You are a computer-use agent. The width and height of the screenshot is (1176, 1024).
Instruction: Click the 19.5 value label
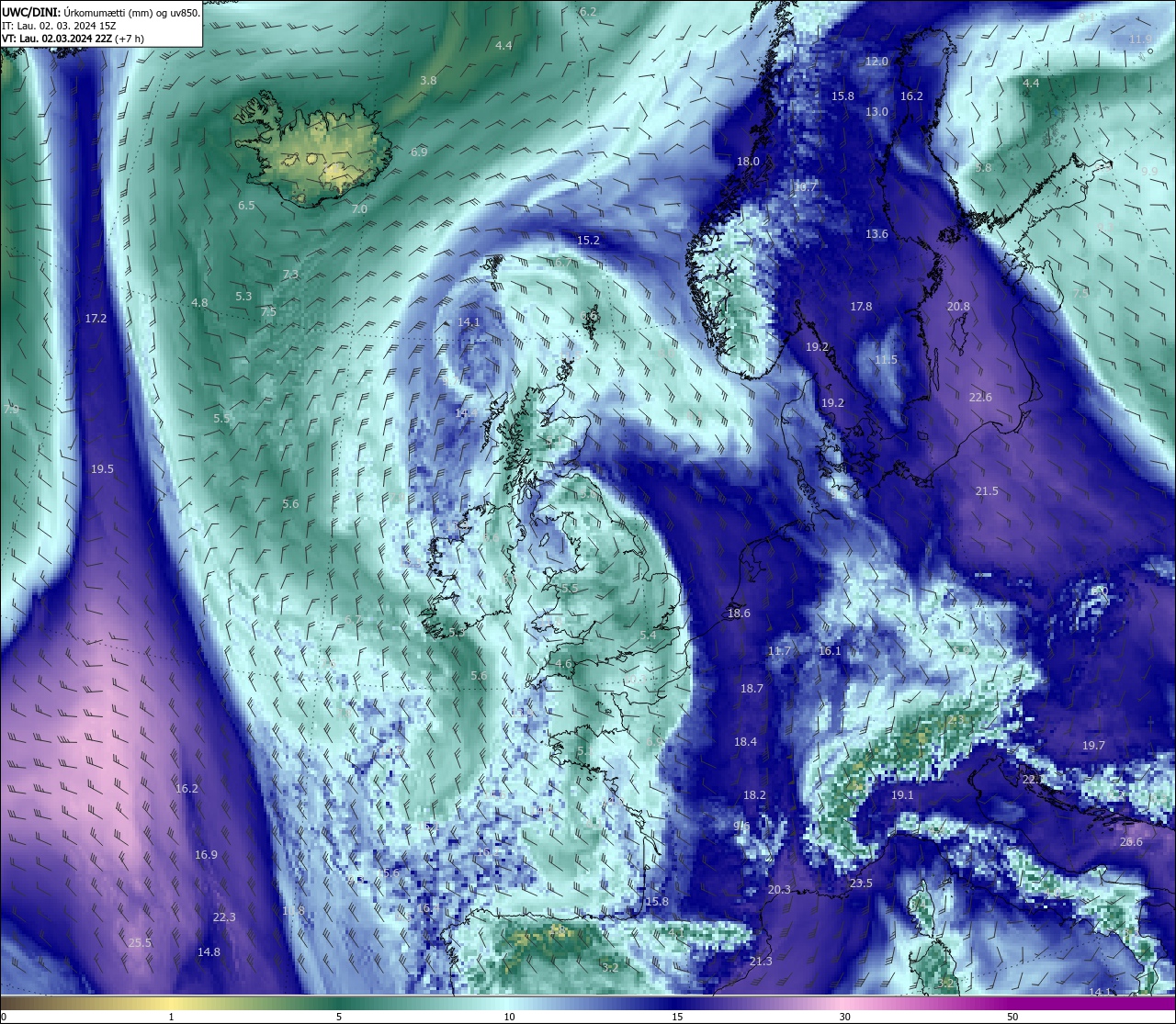(x=102, y=469)
